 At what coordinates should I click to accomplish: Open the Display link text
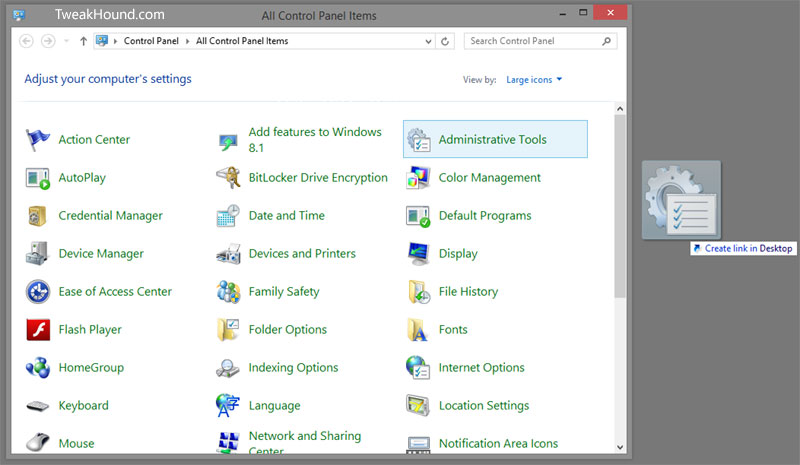(458, 254)
